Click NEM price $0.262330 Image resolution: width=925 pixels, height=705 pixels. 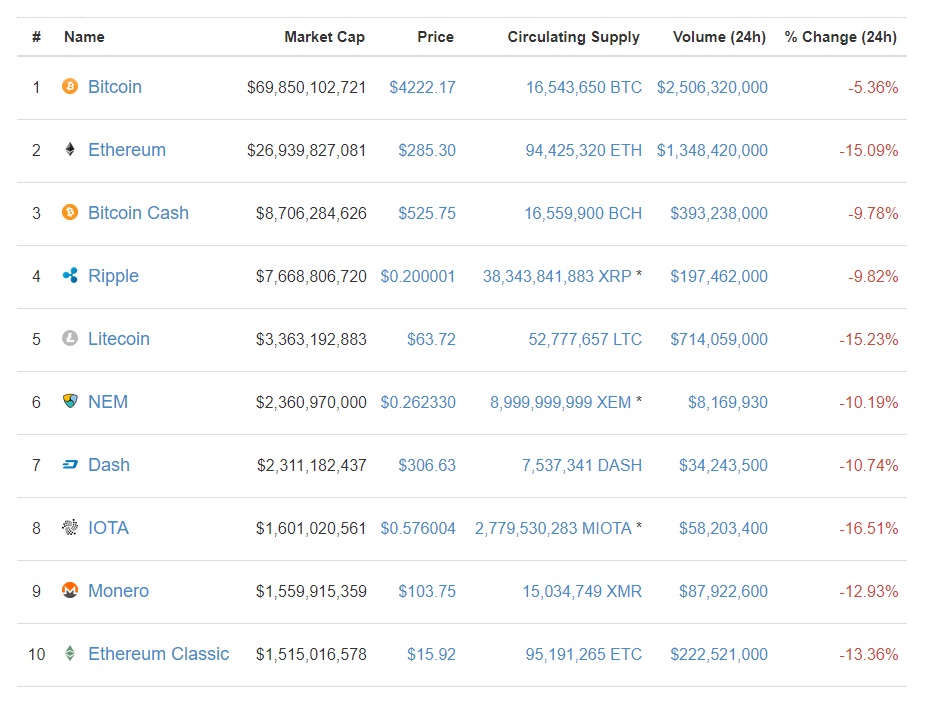point(418,403)
